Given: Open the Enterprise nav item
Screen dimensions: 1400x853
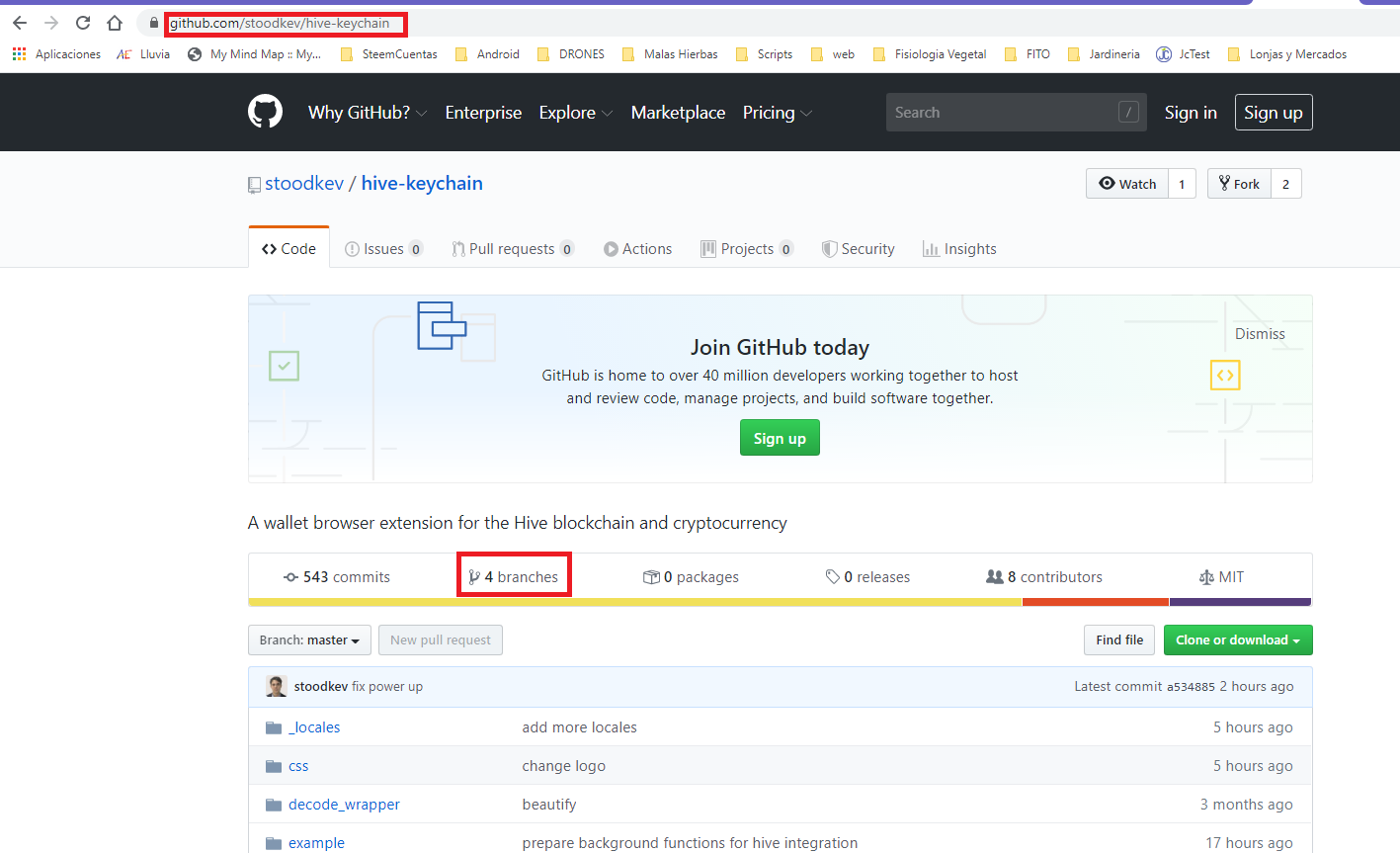Looking at the screenshot, I should 483,113.
